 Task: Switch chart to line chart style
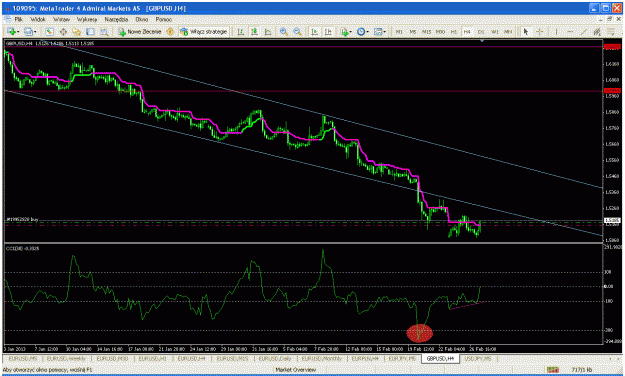point(268,32)
